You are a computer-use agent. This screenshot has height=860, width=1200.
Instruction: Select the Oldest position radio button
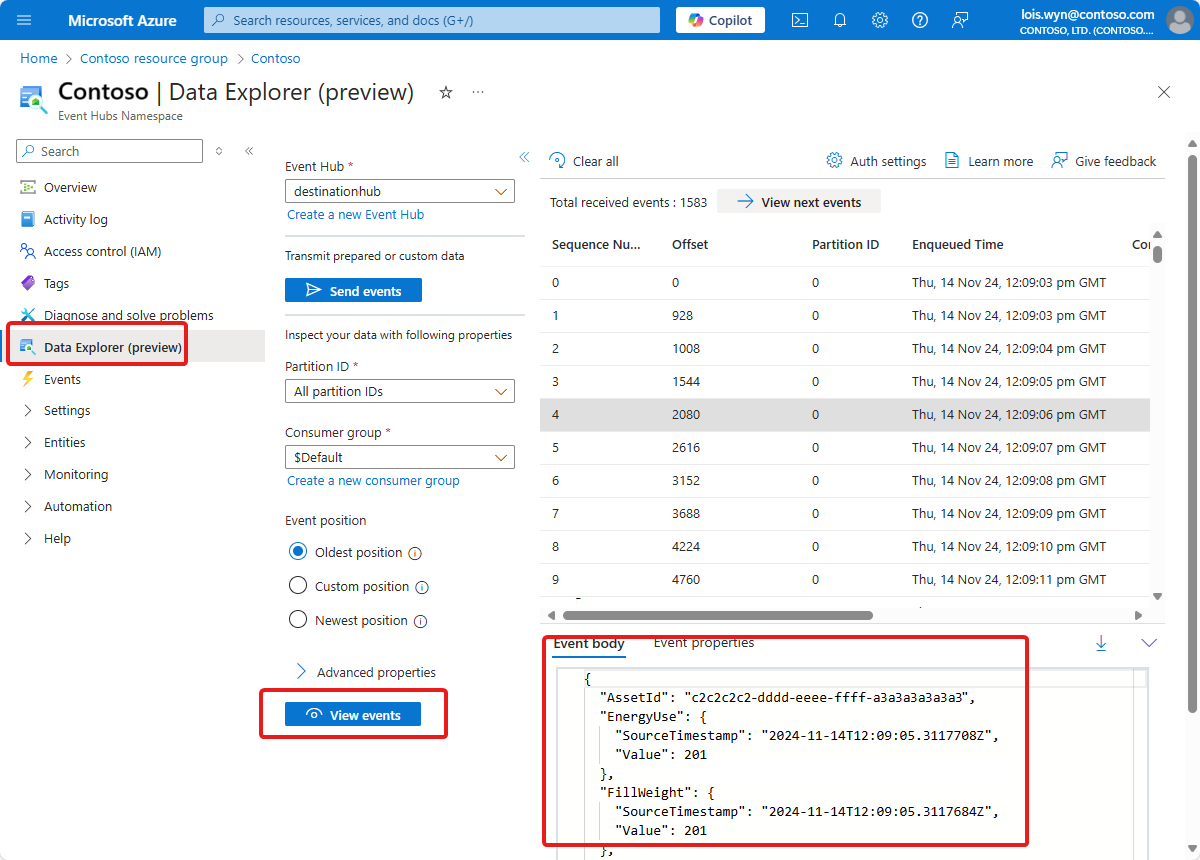click(298, 551)
